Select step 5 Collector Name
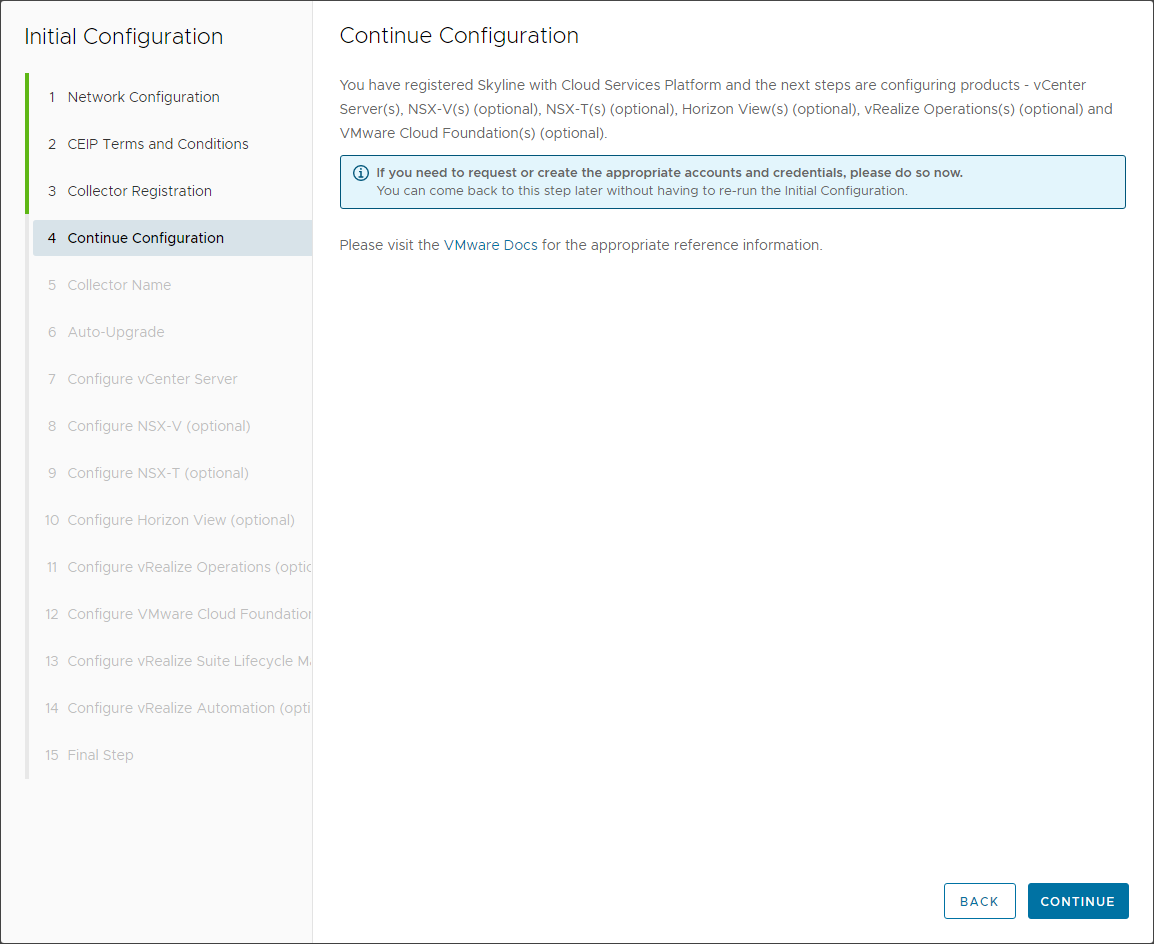Viewport: 1154px width, 944px height. click(172, 285)
